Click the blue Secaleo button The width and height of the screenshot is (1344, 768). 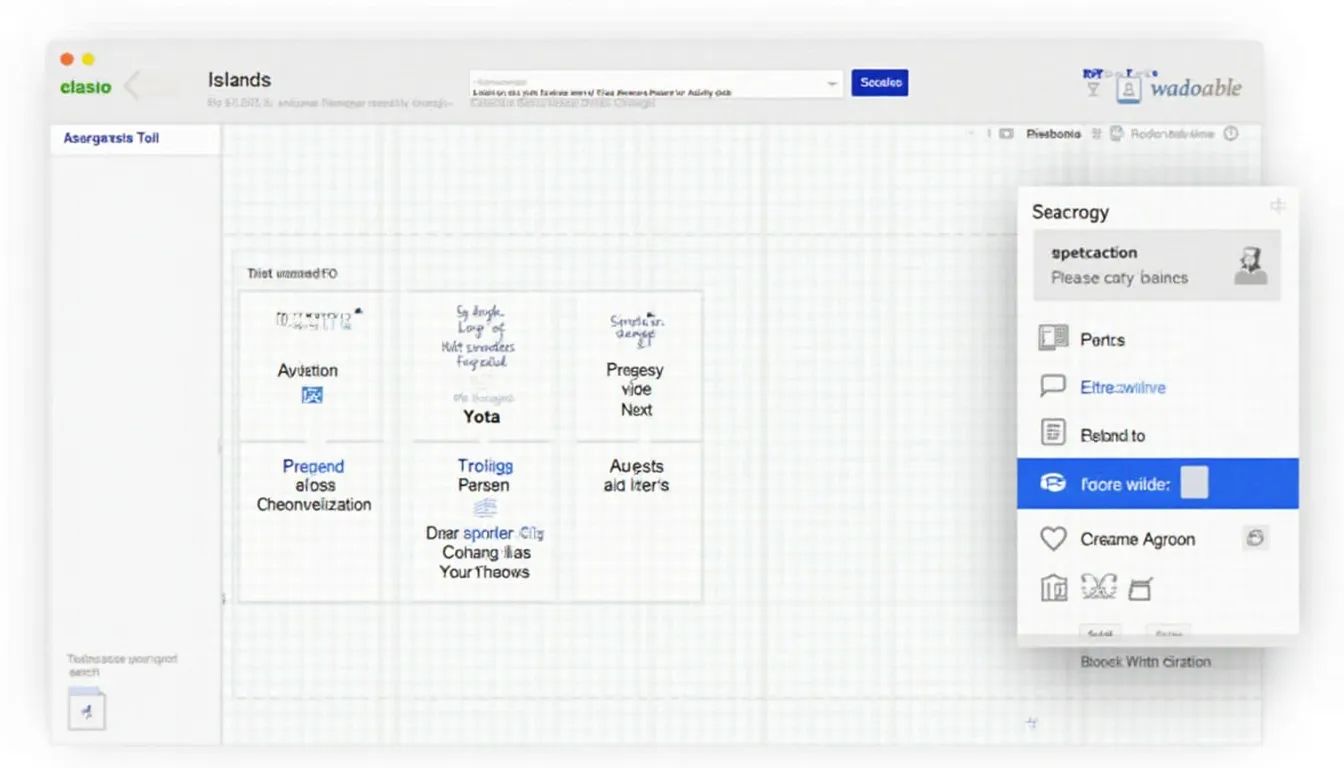[880, 82]
